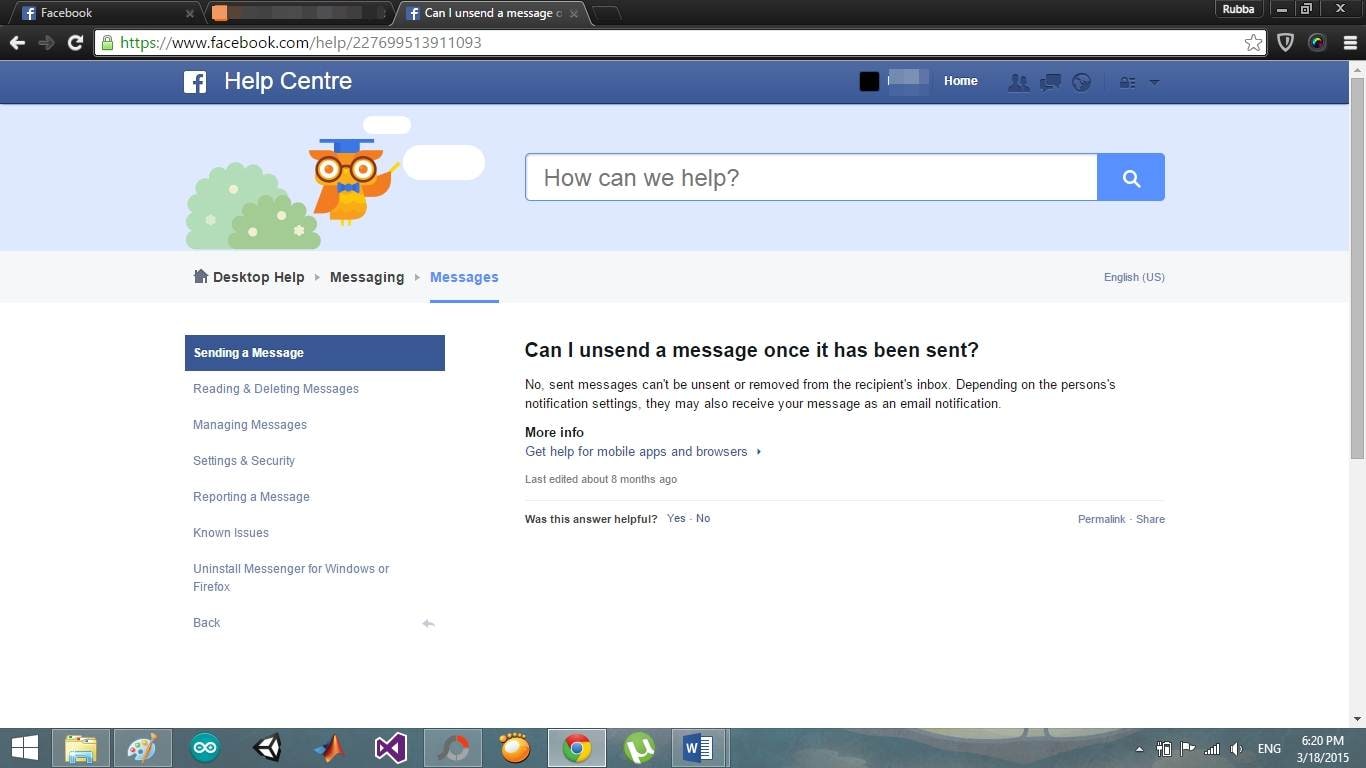Go to Desktop Help breadcrumb
Viewport: 1366px width, 768px height.
[x=258, y=277]
